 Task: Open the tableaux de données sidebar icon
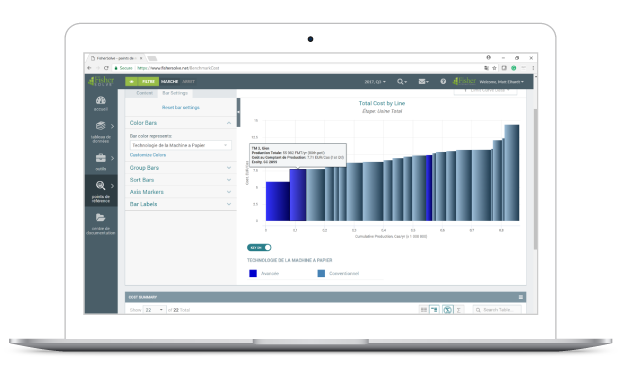point(101,126)
